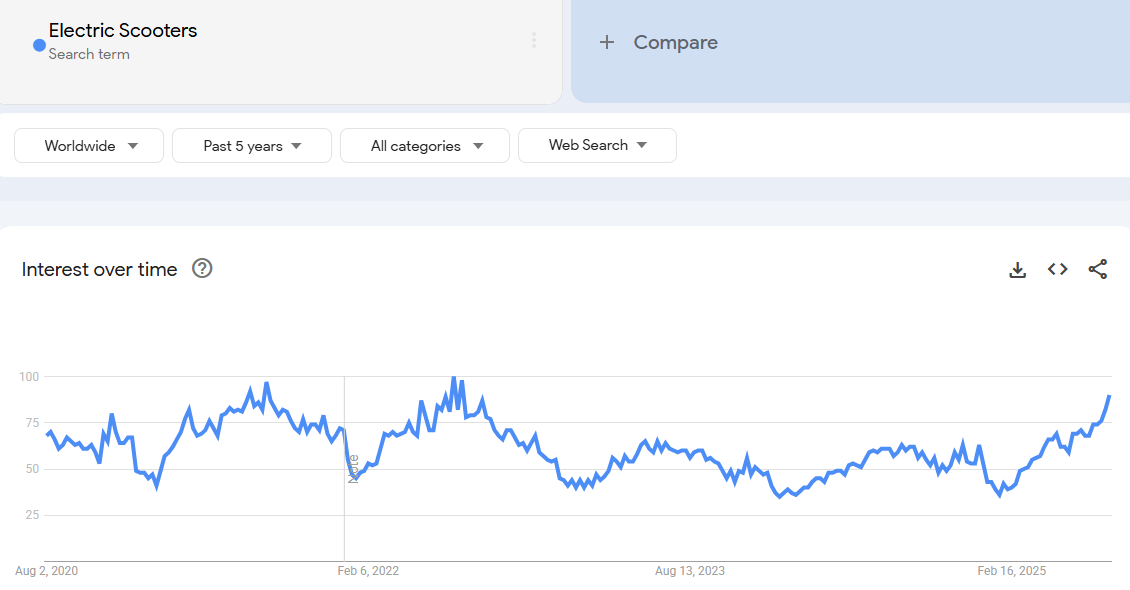Click the Feb 16, 2025 axis date label
This screenshot has height=590, width=1130.
[1011, 571]
